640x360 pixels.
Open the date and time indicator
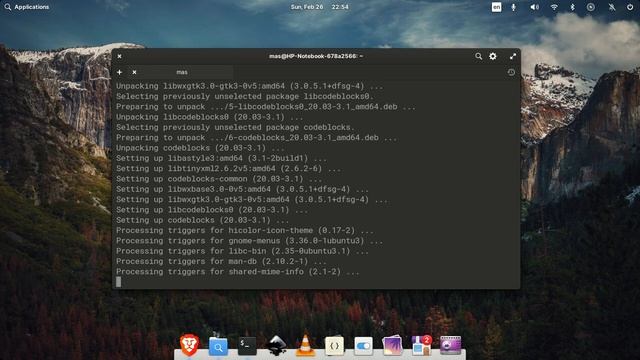click(320, 7)
